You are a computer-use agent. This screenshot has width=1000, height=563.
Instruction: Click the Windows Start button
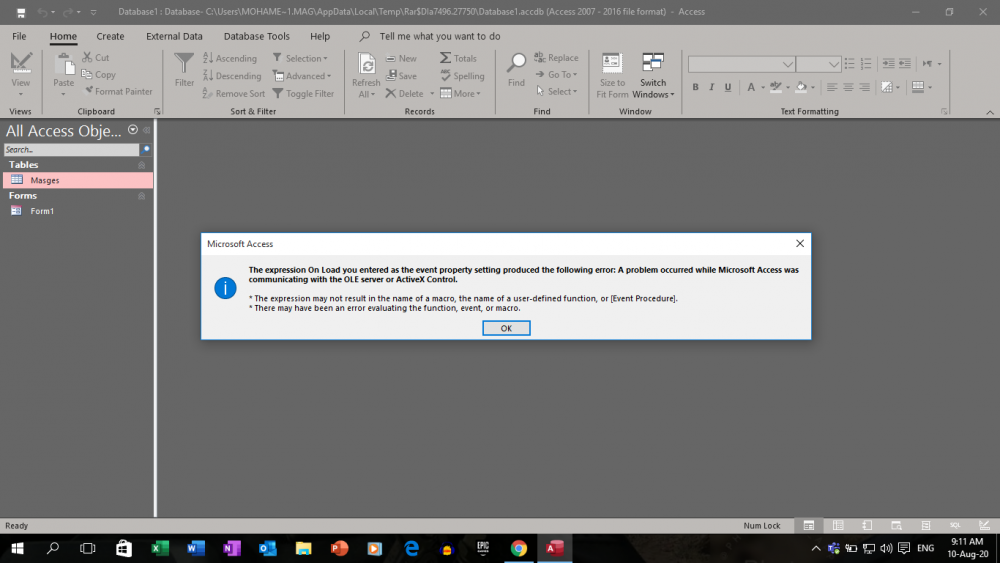point(17,548)
